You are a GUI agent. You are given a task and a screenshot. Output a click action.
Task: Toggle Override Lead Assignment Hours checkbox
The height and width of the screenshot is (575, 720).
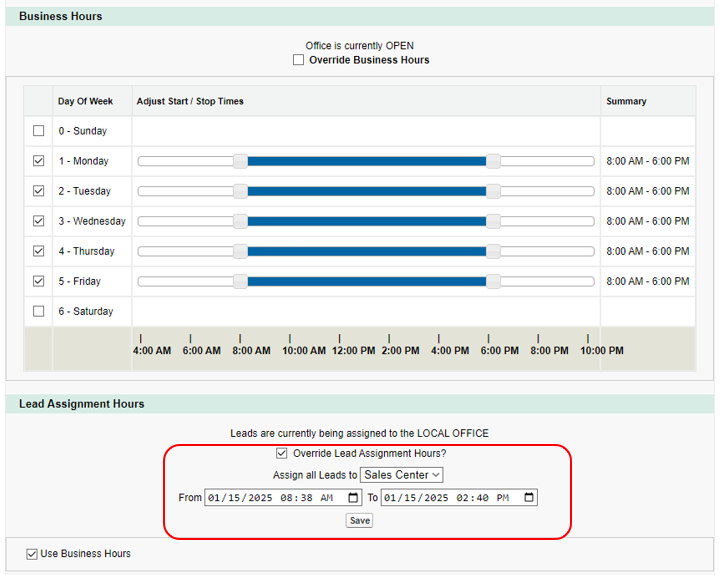[x=281, y=454]
